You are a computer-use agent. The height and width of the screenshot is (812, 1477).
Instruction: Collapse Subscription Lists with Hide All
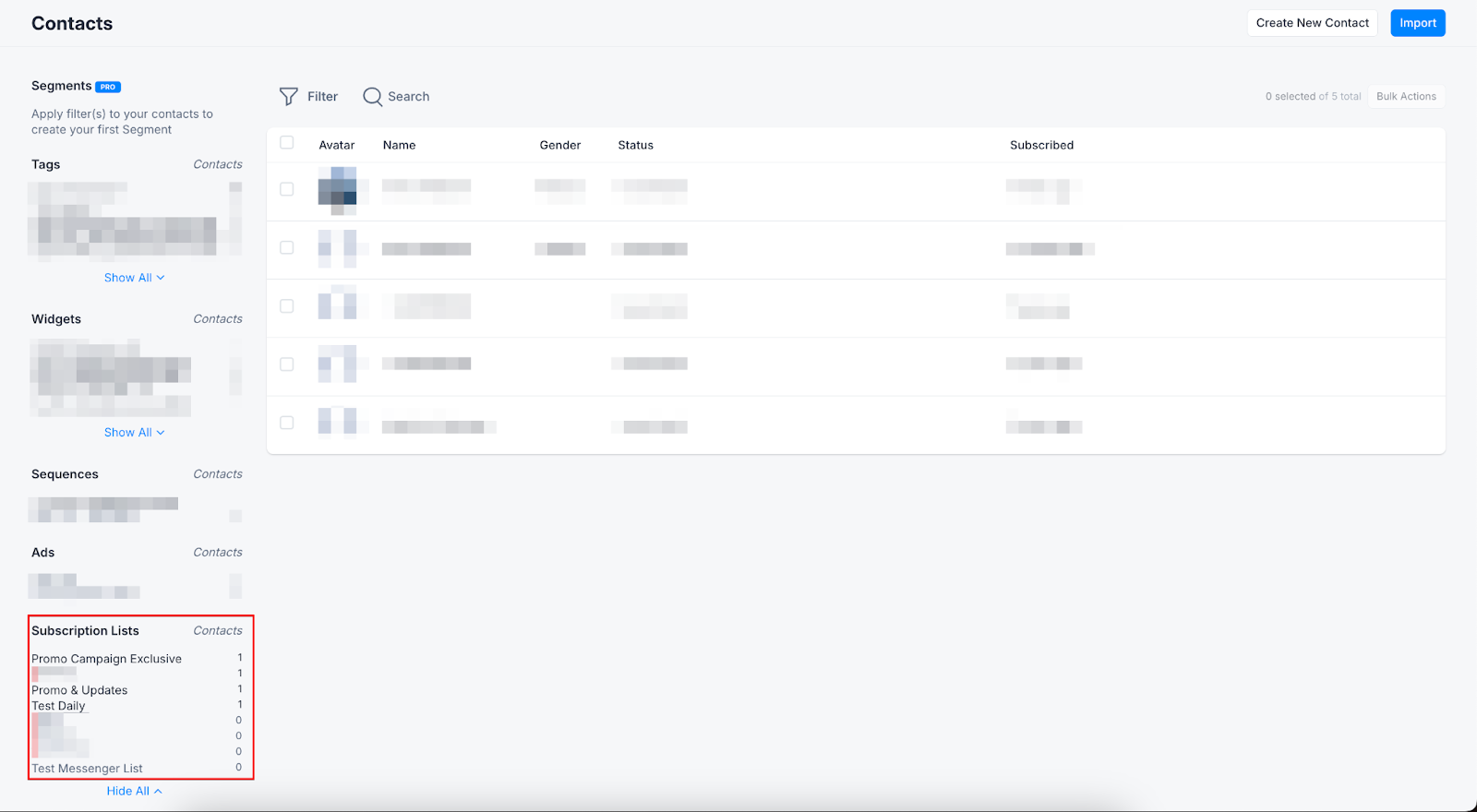click(134, 791)
